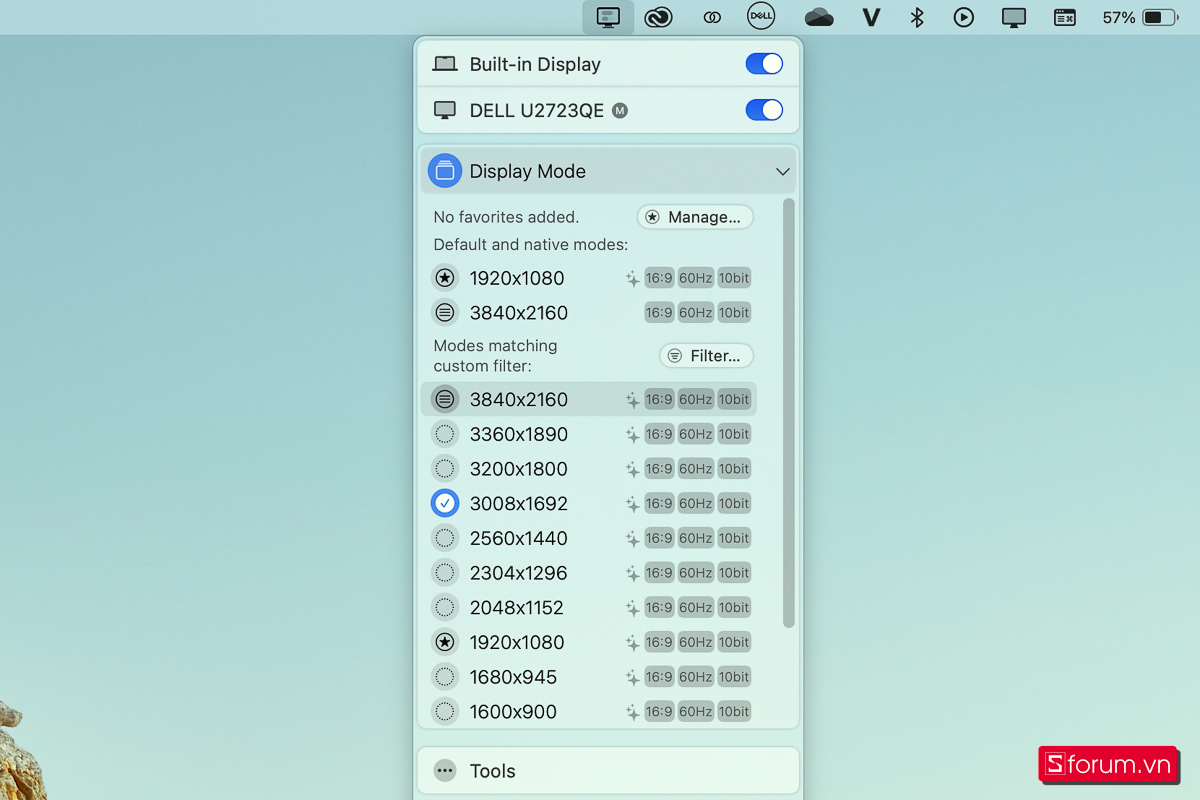1200x800 pixels.
Task: Open the Tools section
Action: pos(608,771)
